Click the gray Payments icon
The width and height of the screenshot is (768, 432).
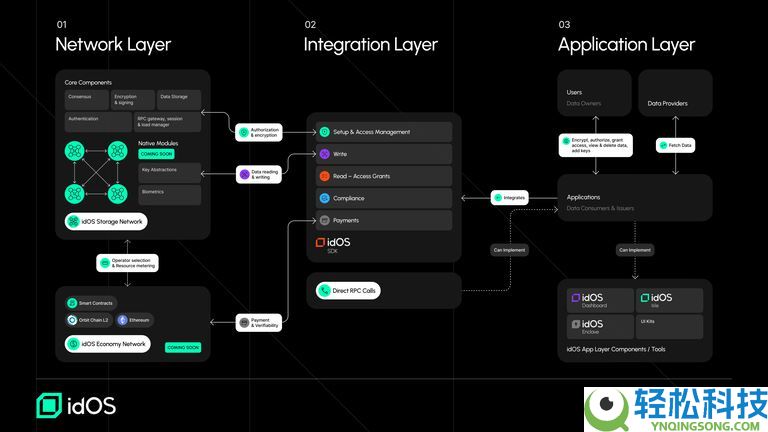tap(324, 220)
